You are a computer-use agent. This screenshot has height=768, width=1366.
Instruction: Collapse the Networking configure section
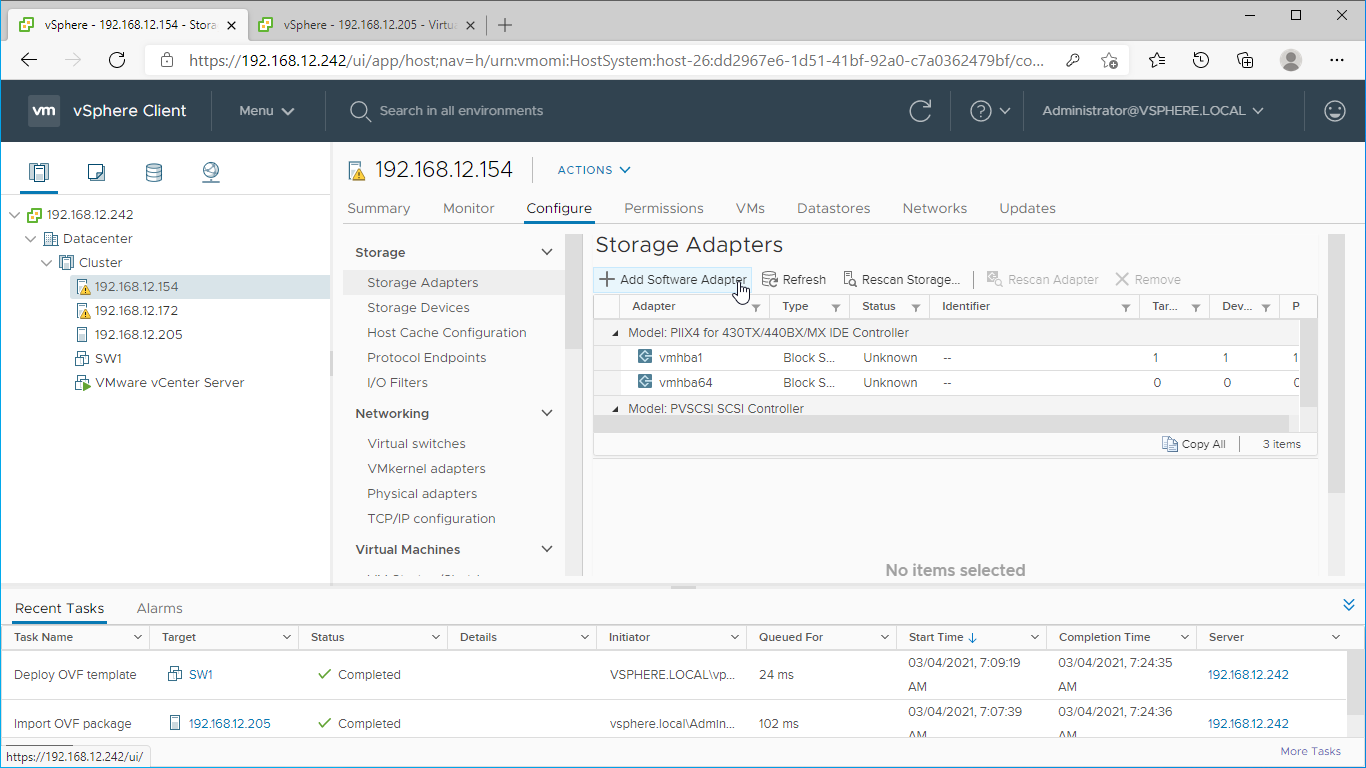[x=547, y=414]
